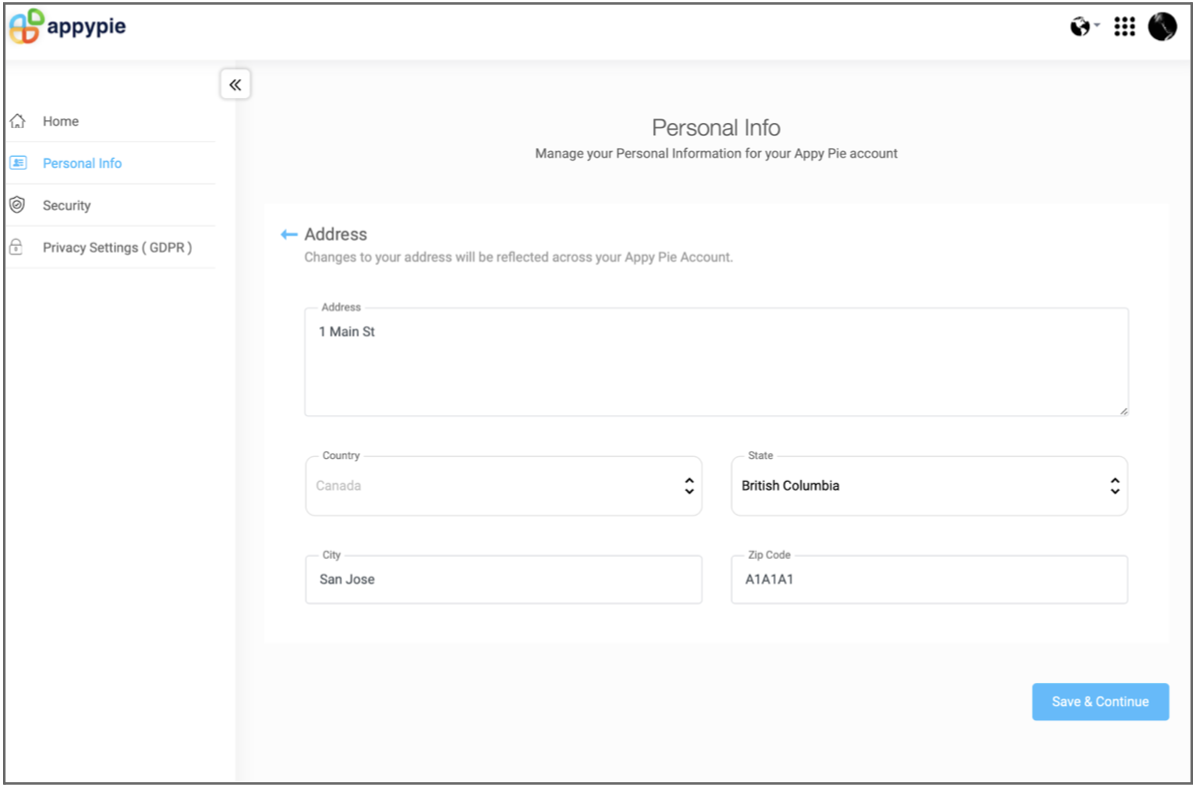Image resolution: width=1198 pixels, height=786 pixels.
Task: Click the Security shield icon
Action: (x=17, y=205)
